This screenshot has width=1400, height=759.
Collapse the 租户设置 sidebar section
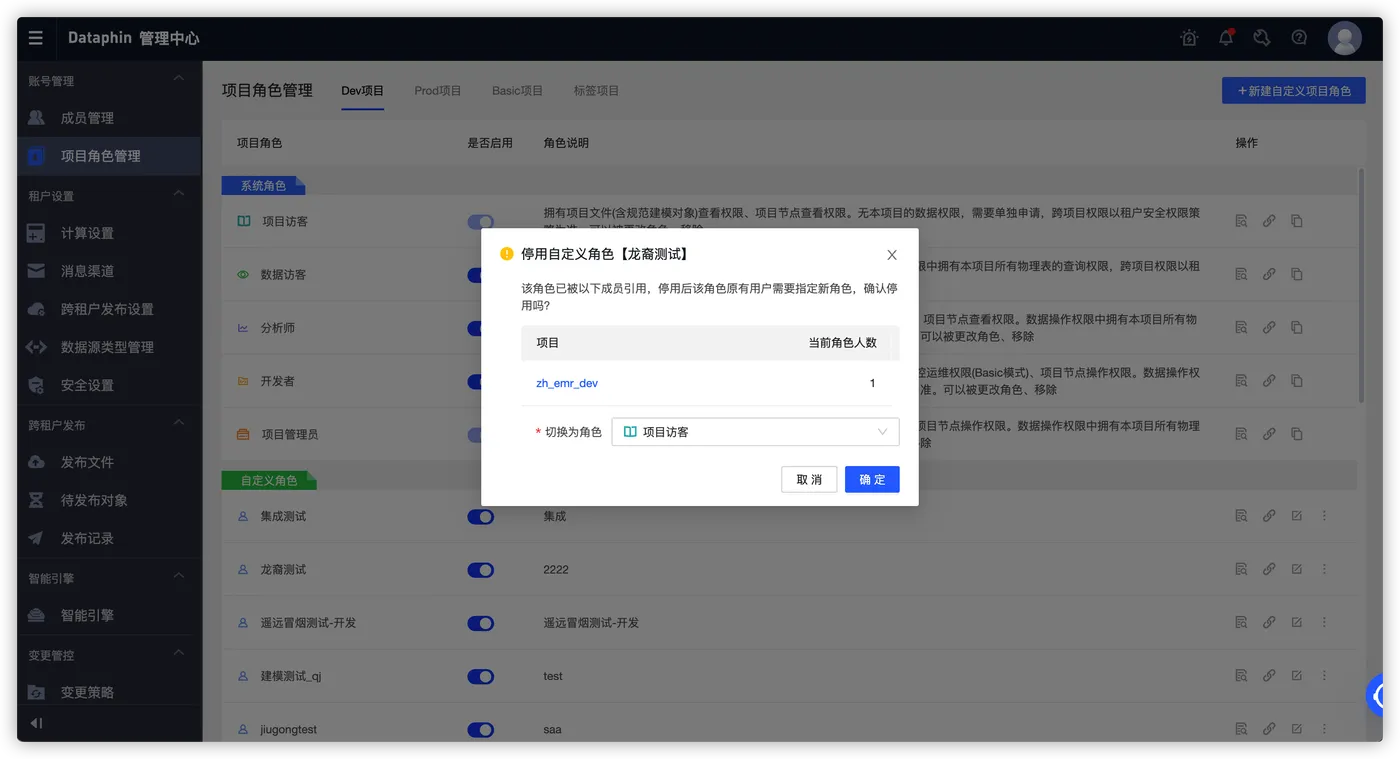pos(179,194)
